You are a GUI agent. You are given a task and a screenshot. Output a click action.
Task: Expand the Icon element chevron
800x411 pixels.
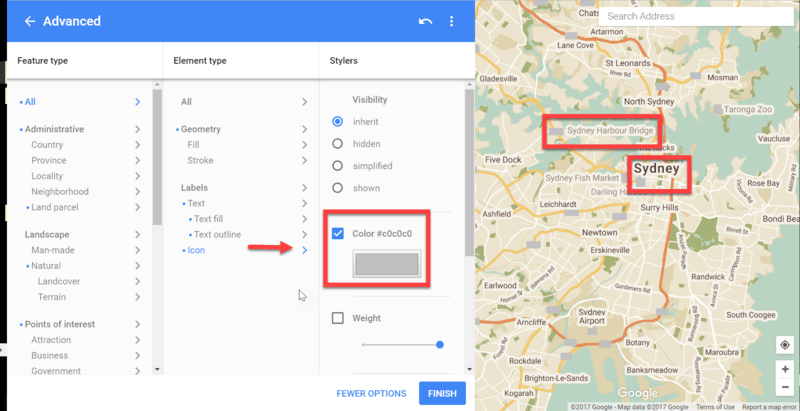305,250
